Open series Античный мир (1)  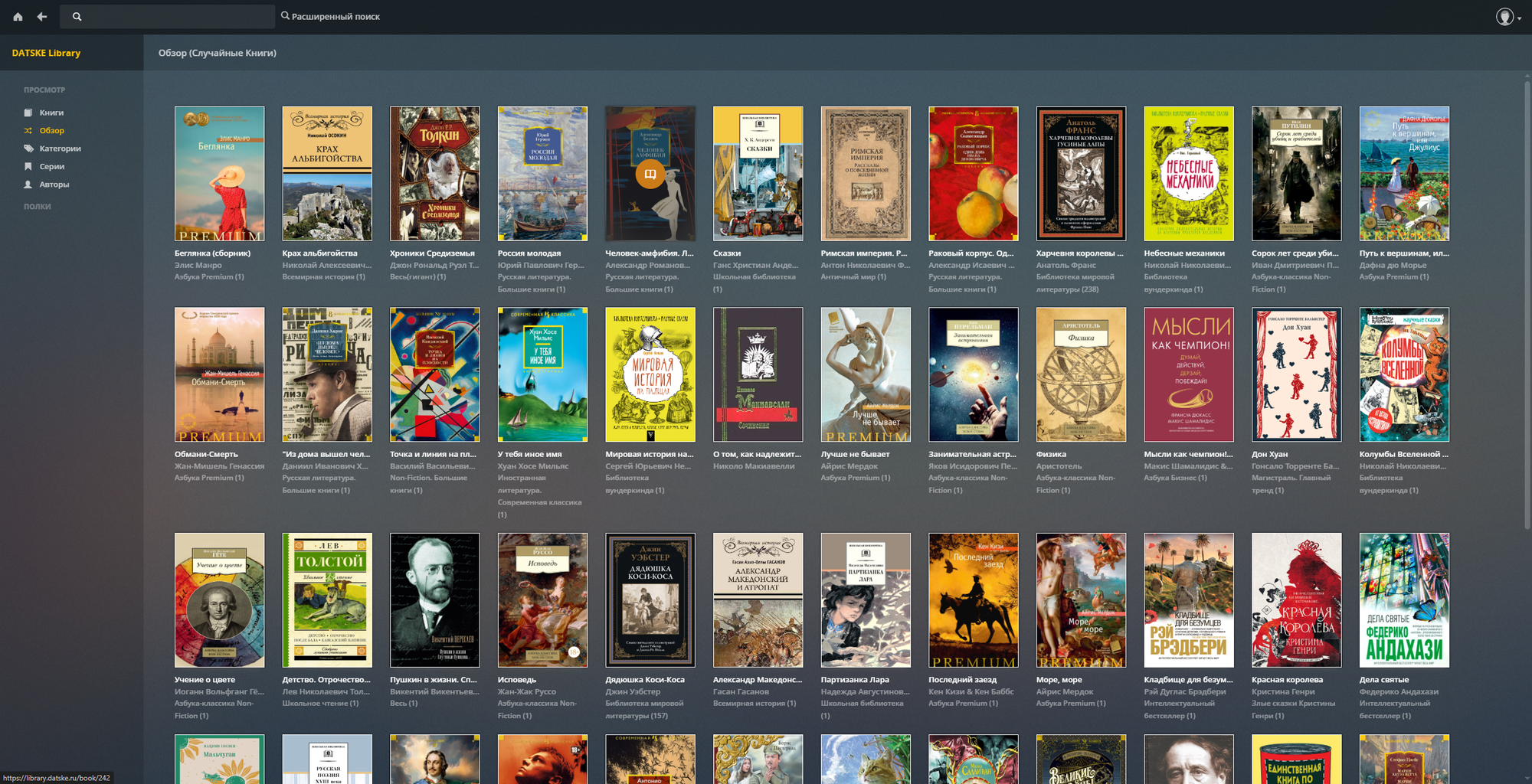pyautogui.click(x=853, y=277)
